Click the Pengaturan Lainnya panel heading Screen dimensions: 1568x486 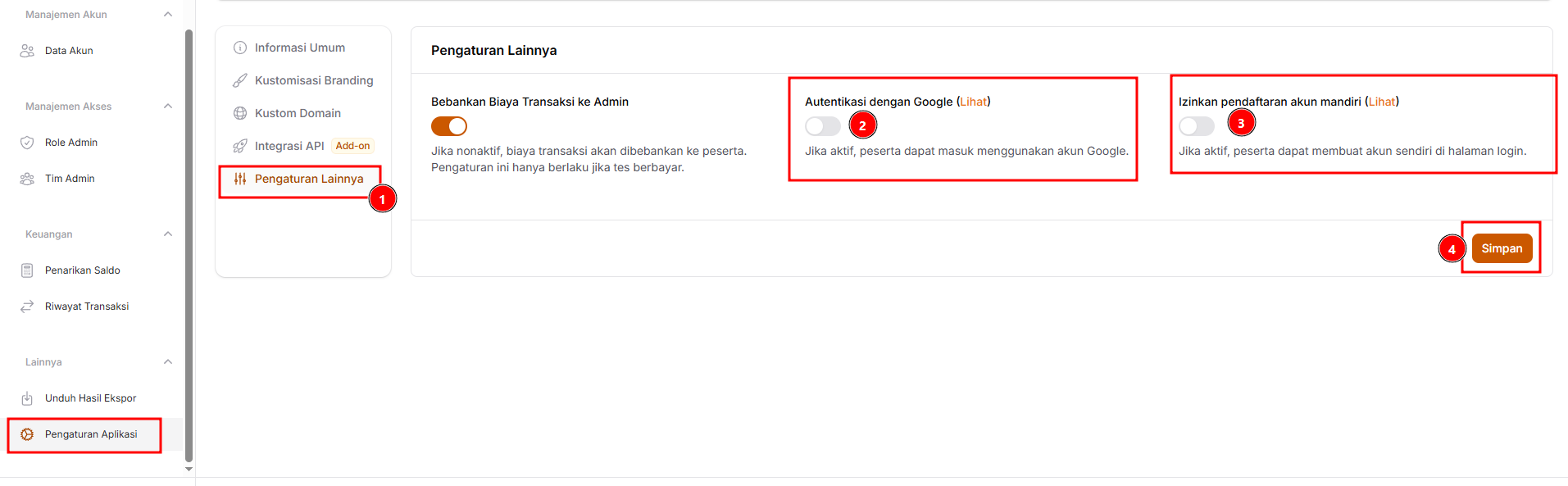(x=494, y=50)
